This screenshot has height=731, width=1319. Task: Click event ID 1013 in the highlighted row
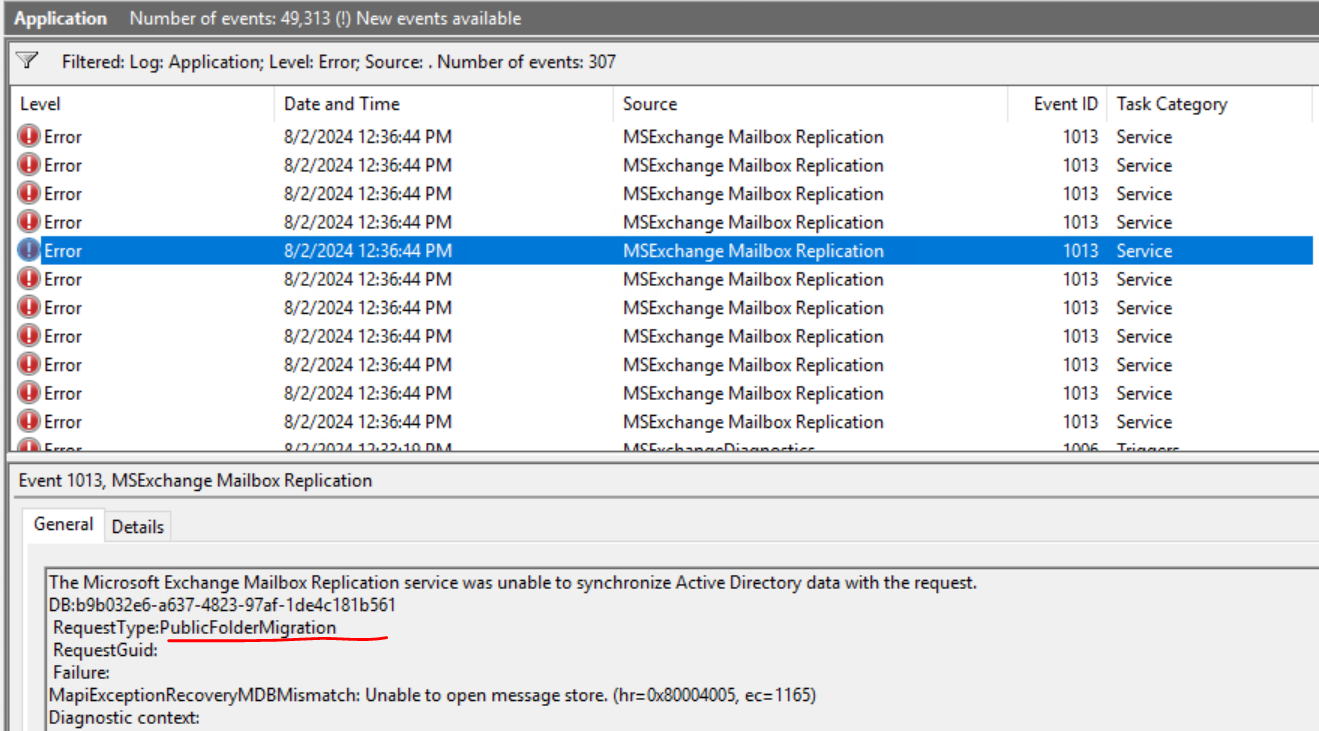pos(1080,251)
